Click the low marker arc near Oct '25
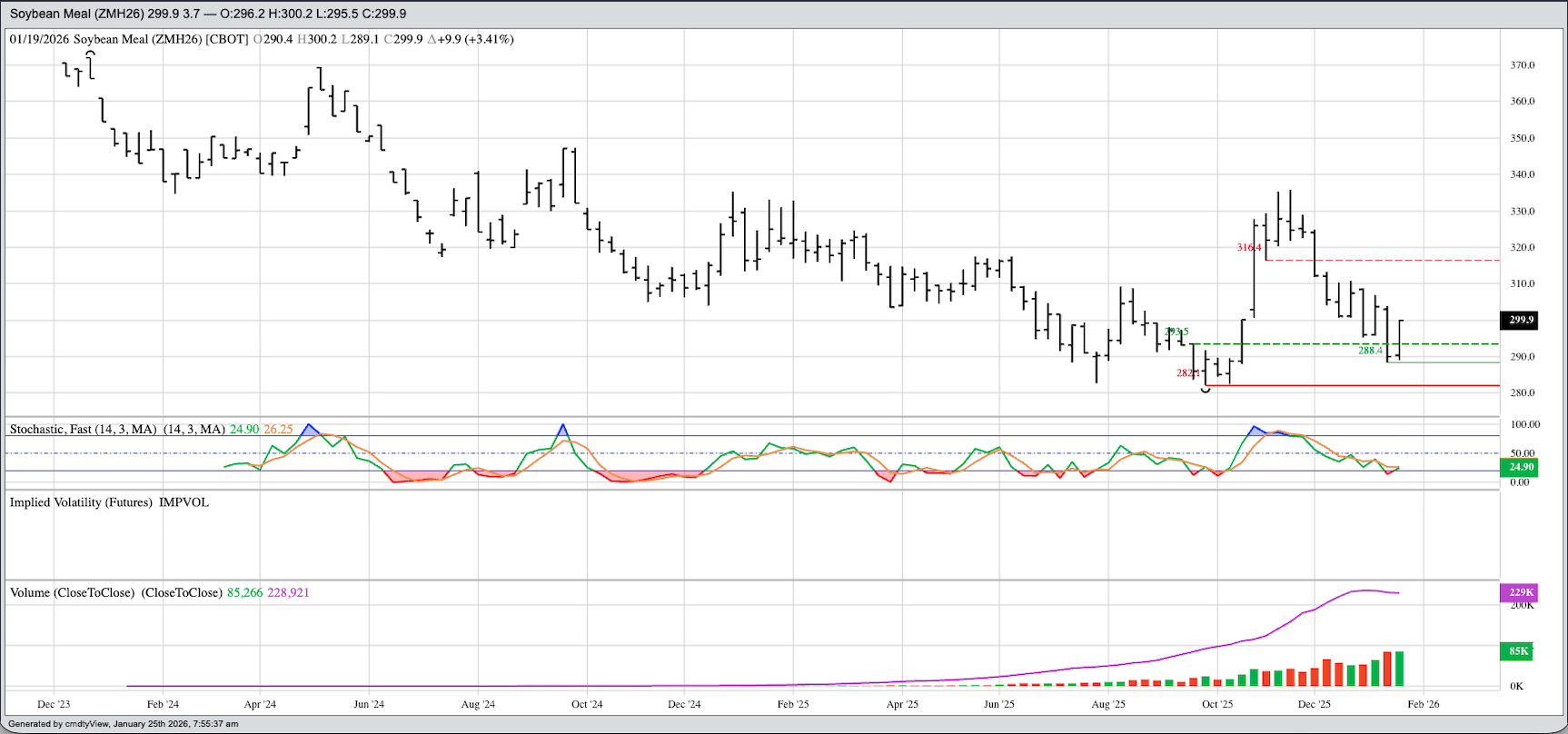This screenshot has width=1568, height=734. pos(1206,391)
